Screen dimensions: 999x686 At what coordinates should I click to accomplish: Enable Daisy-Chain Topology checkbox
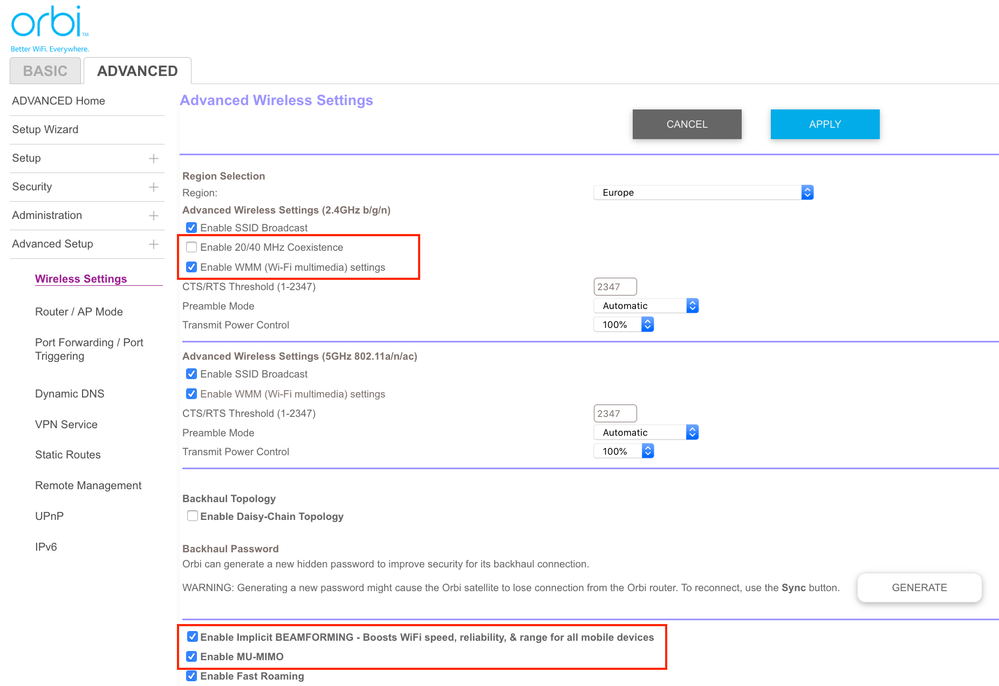192,516
